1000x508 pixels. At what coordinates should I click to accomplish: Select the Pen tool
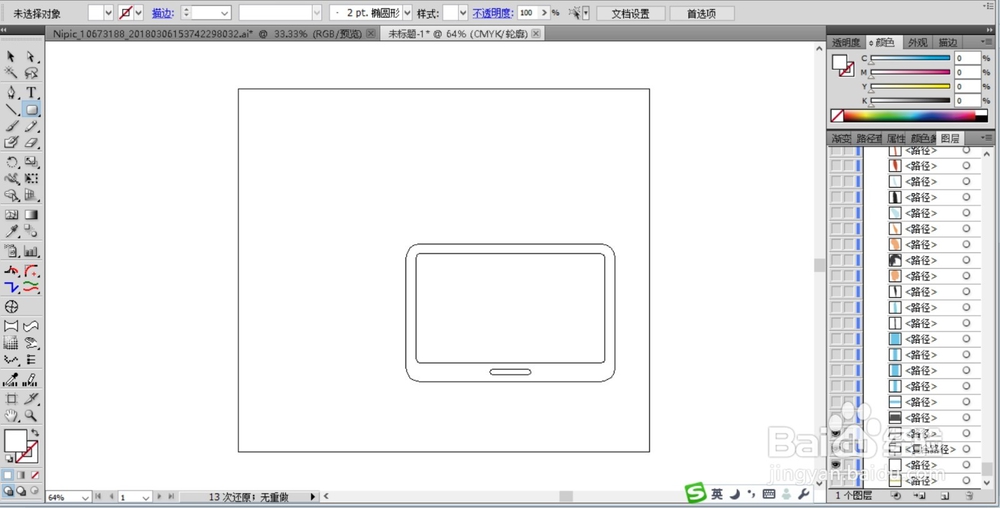[x=11, y=93]
